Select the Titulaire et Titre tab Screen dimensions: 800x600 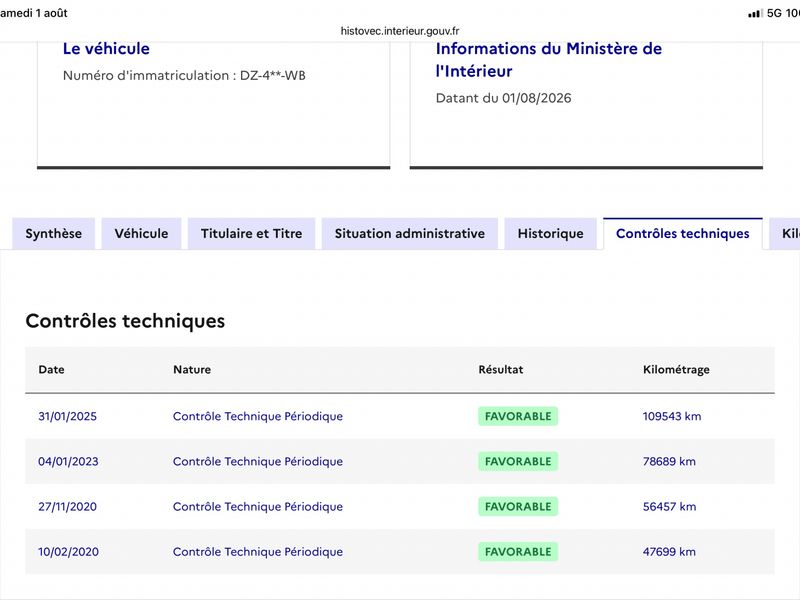(x=252, y=234)
